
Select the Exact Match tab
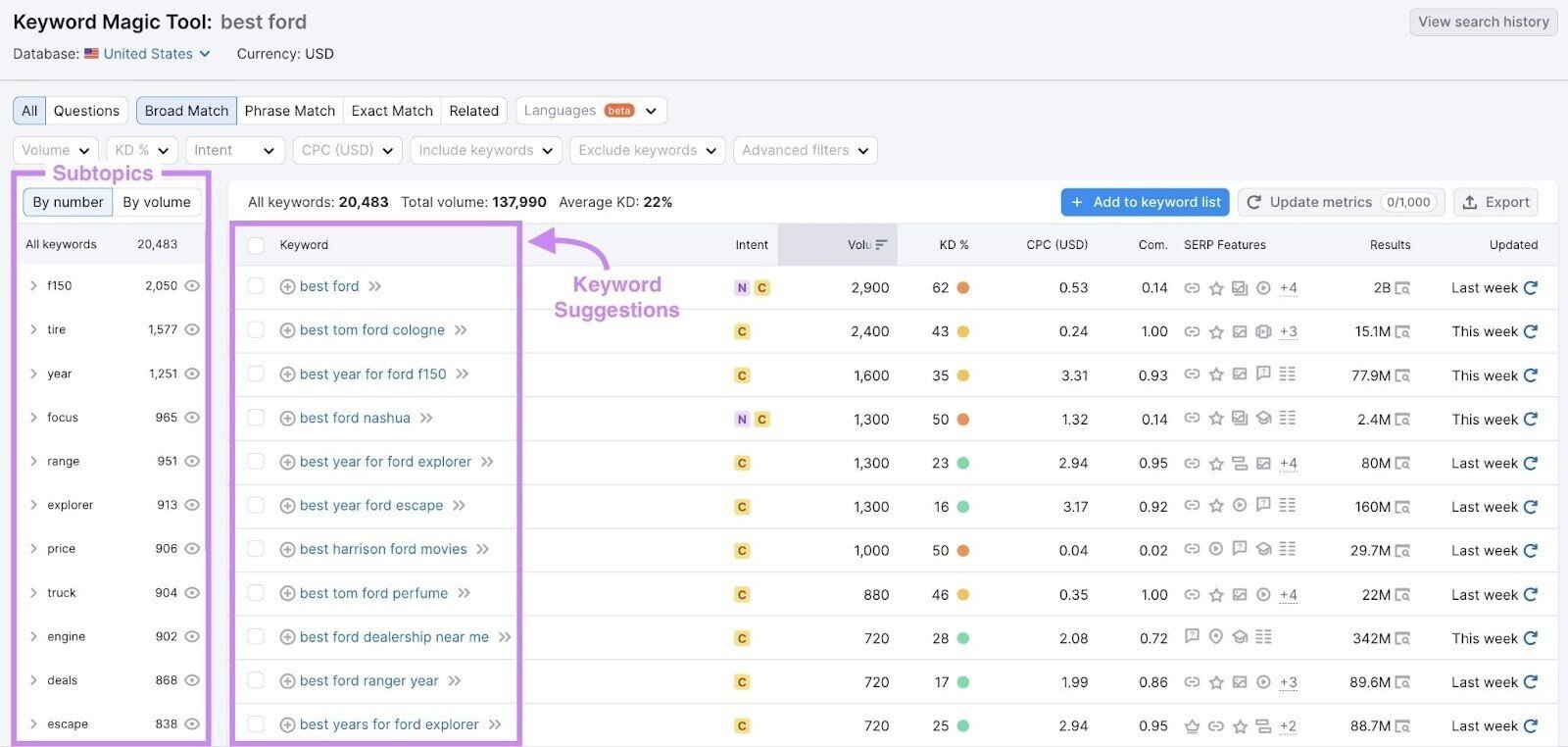coord(392,111)
